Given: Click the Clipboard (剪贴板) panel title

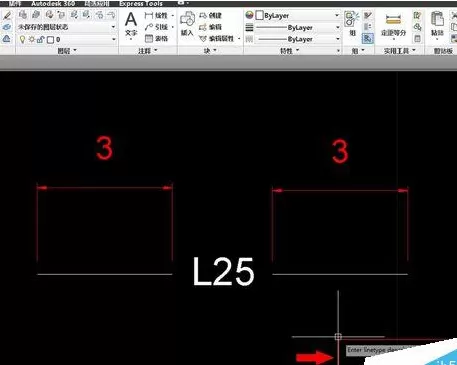Looking at the screenshot, I should pos(443,51).
